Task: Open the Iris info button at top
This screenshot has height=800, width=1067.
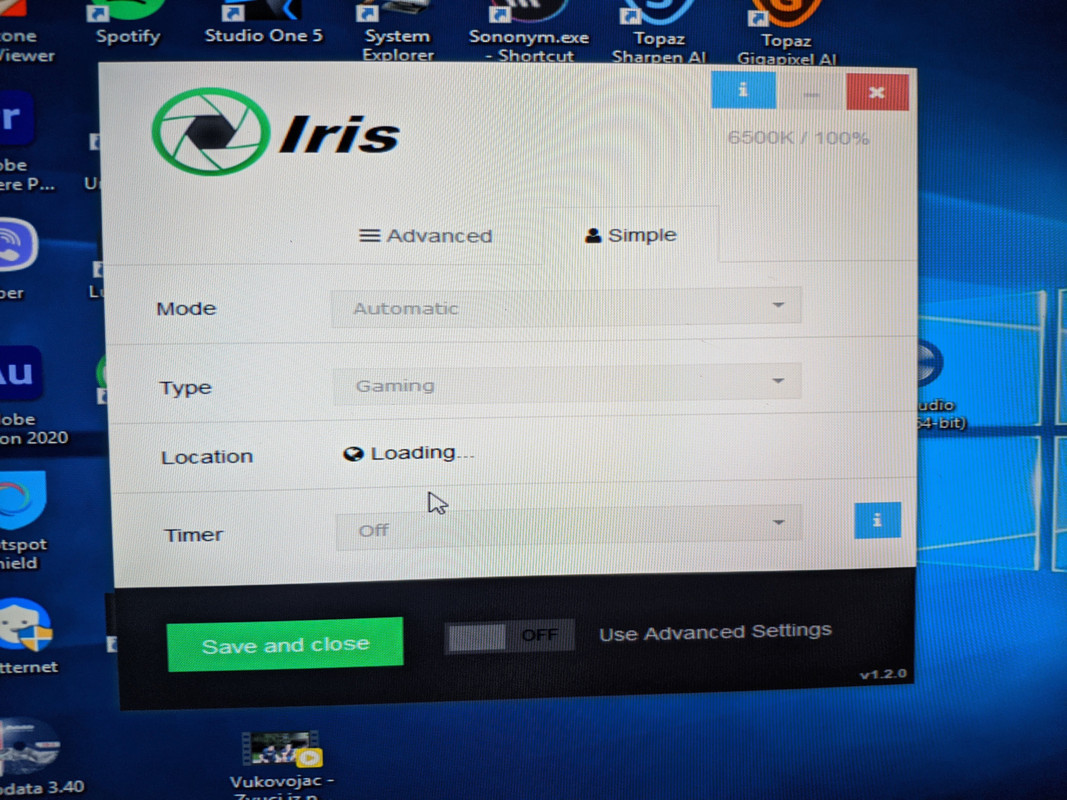Action: pos(743,90)
